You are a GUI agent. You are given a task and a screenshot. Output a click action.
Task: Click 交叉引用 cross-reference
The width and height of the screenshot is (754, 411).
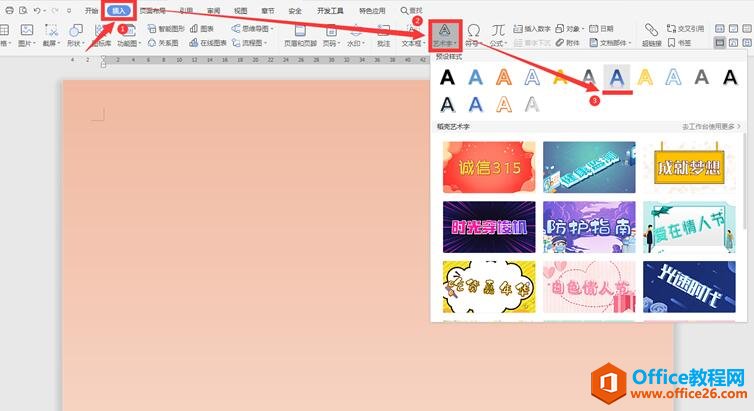(685, 29)
